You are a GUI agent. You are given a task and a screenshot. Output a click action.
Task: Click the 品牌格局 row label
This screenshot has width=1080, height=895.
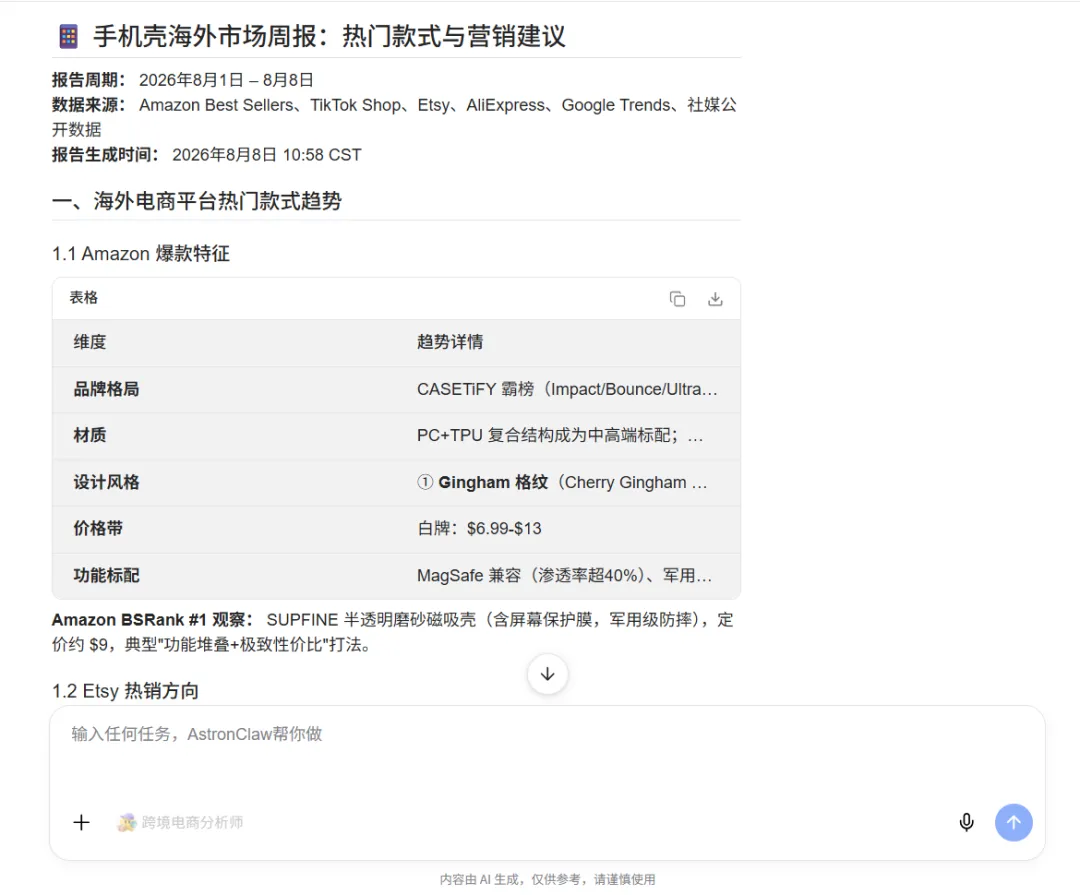(106, 389)
